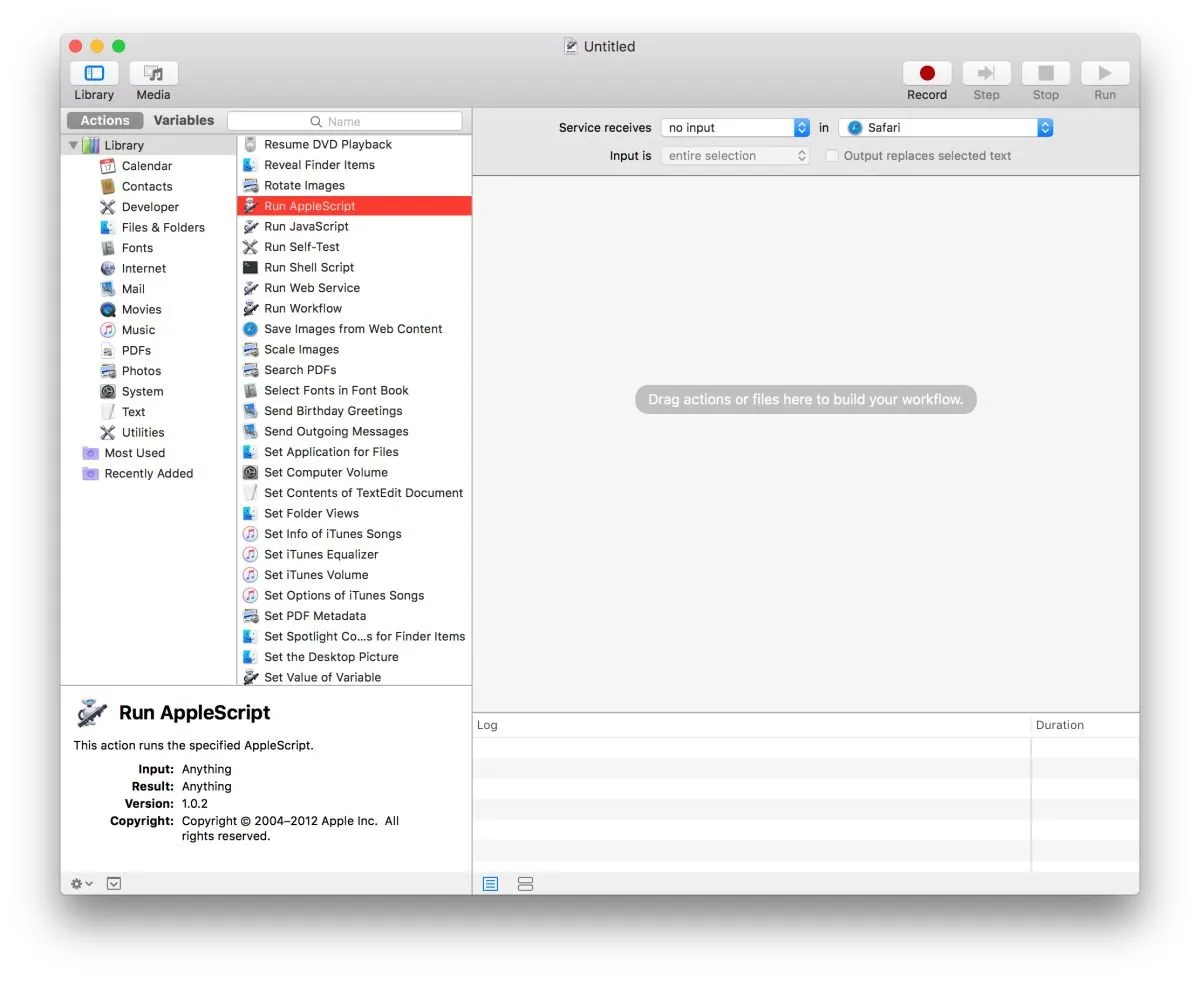Click the Name search field
The height and width of the screenshot is (981, 1200).
pyautogui.click(x=345, y=121)
